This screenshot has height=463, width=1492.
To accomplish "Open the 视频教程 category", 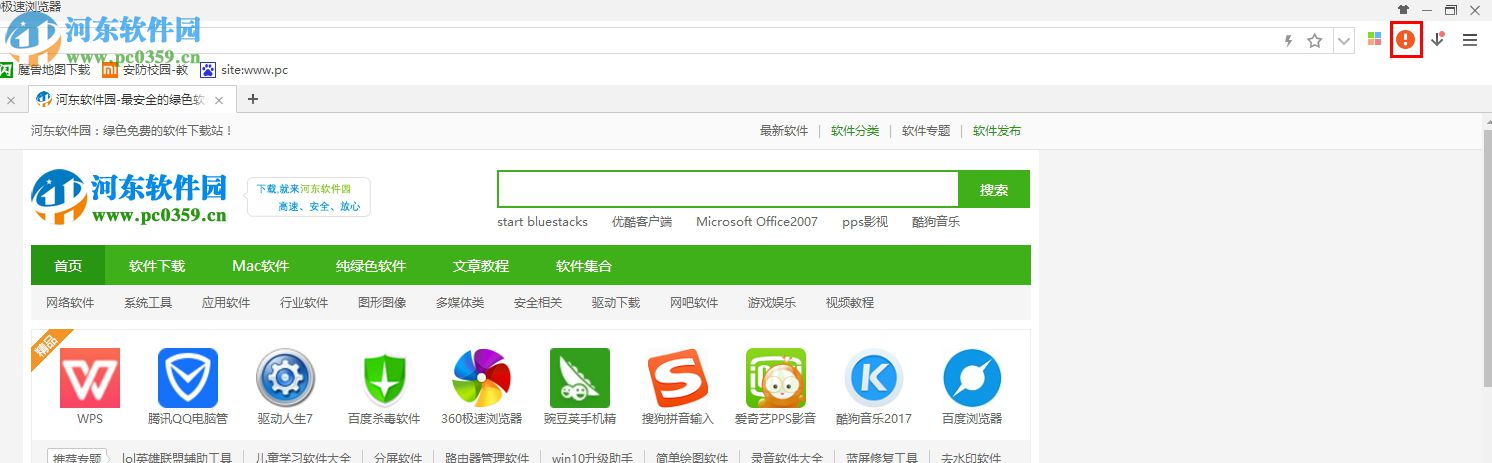I will pos(850,303).
